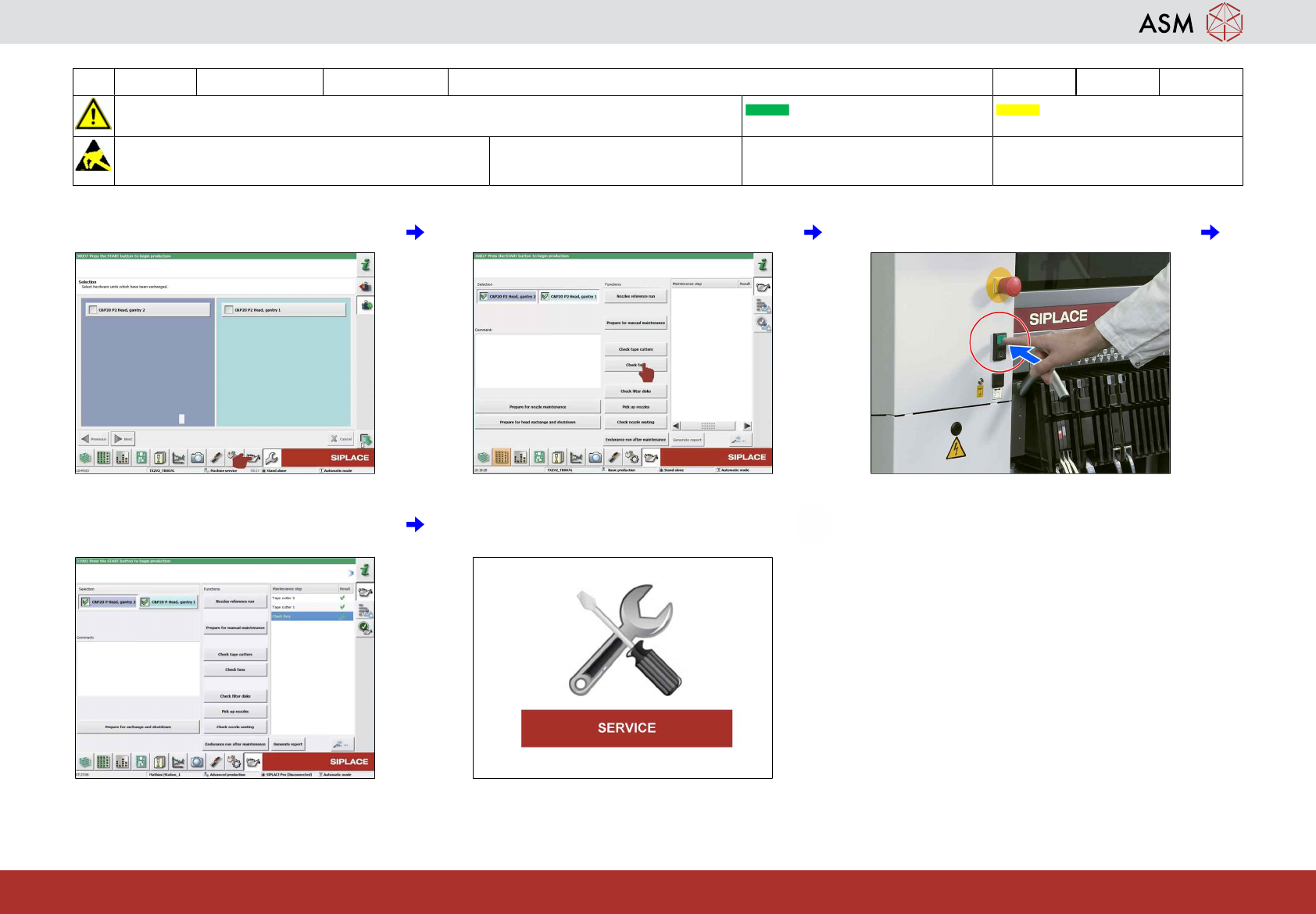Click Prepare for manual maintenance, empty-results screen
This screenshot has height=914, width=1316.
point(635,323)
